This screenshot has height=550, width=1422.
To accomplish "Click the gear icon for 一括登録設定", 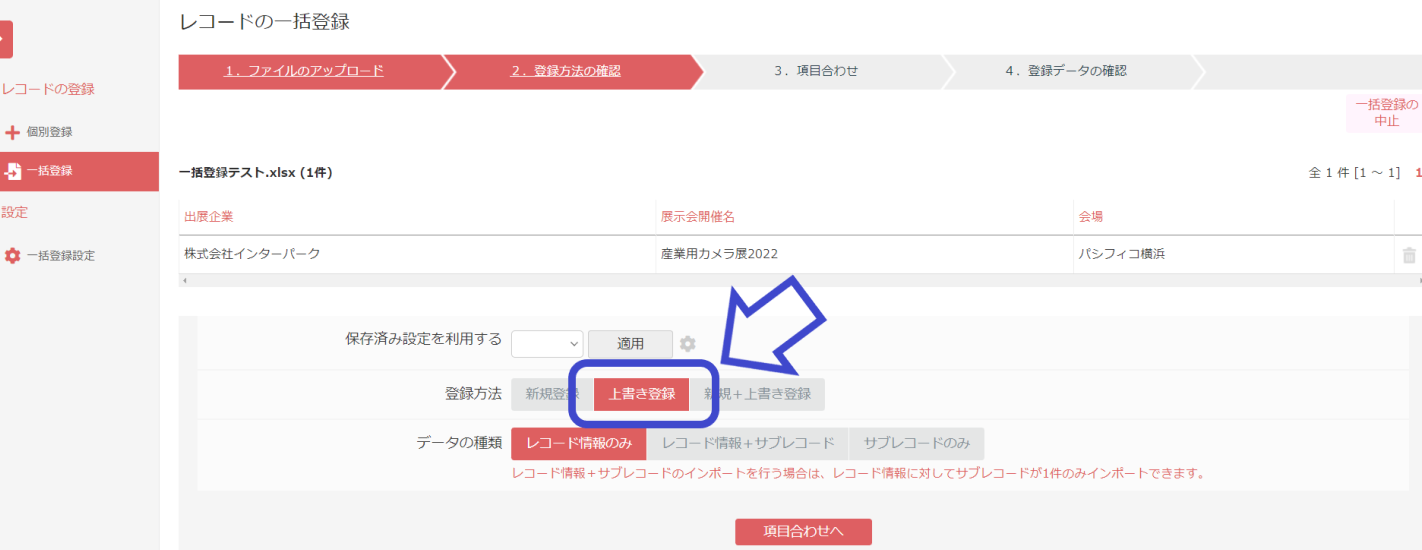I will (x=13, y=256).
